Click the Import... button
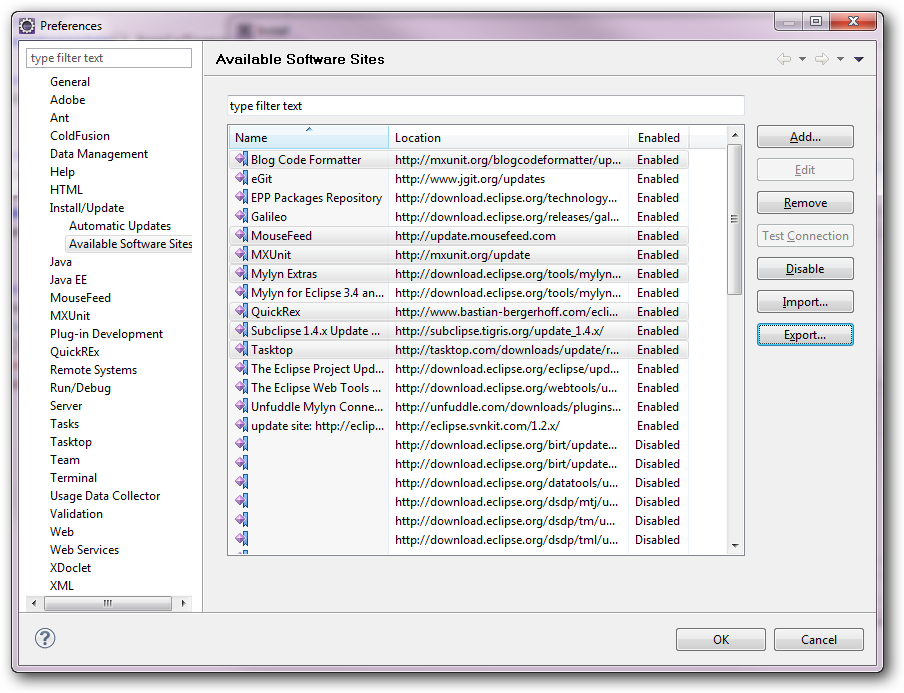The height and width of the screenshot is (693, 904). 805,302
